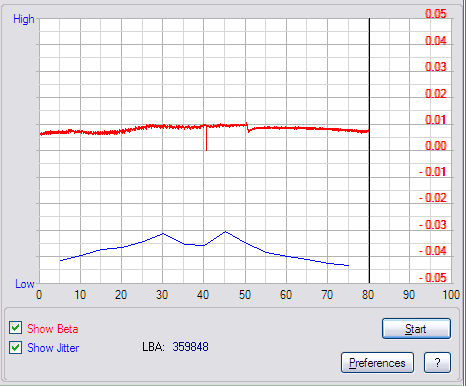Click the 0.00 beta axis value

coord(436,146)
